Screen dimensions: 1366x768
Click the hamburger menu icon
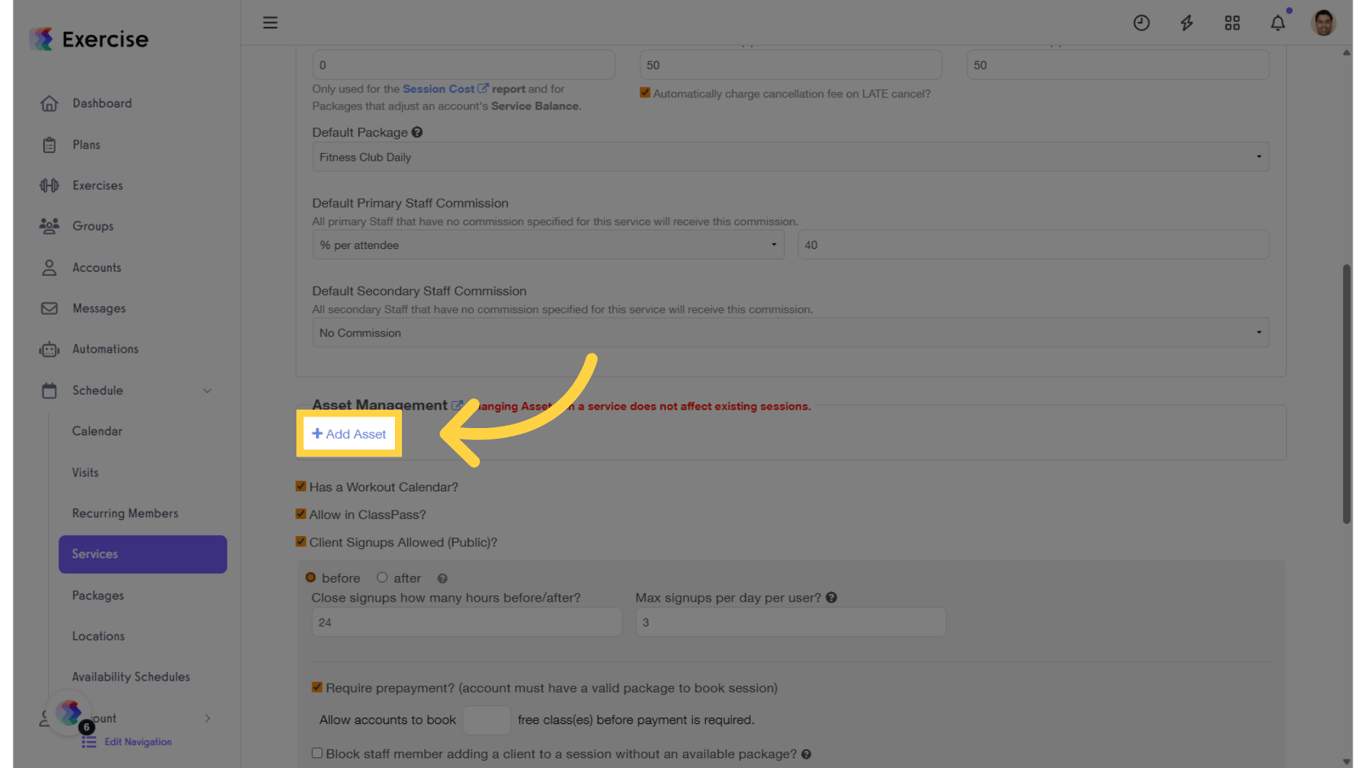[x=270, y=22]
